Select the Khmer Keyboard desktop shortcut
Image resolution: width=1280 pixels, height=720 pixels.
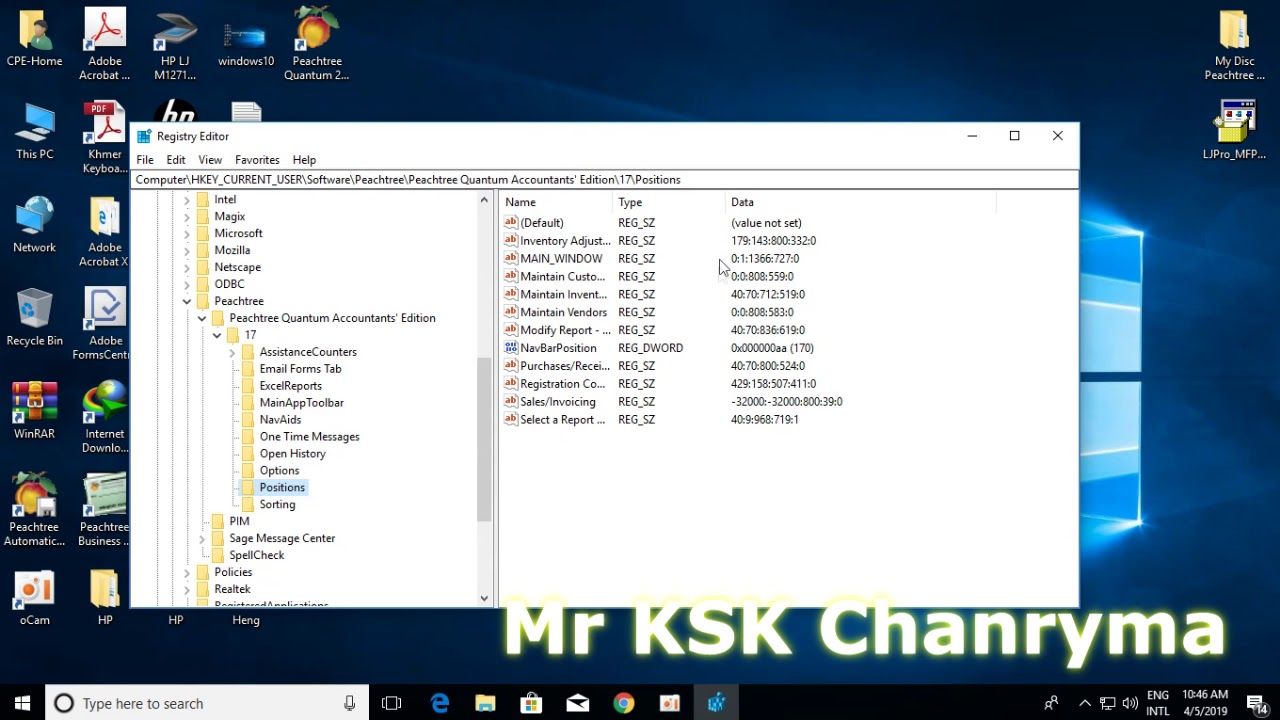click(105, 138)
